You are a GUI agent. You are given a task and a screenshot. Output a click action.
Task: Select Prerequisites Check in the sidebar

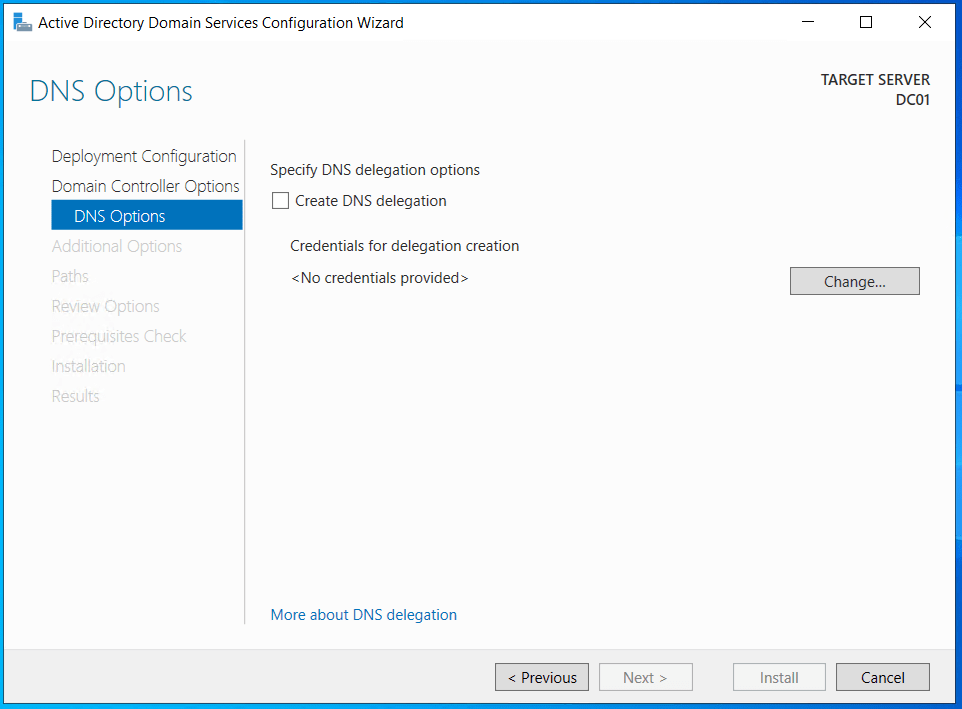pyautogui.click(x=119, y=336)
